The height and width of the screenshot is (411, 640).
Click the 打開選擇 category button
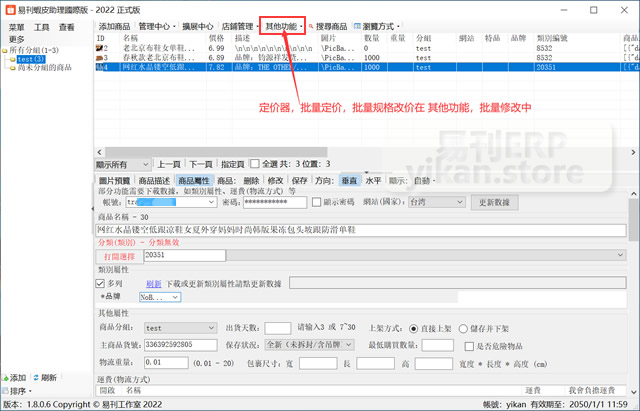tap(118, 256)
